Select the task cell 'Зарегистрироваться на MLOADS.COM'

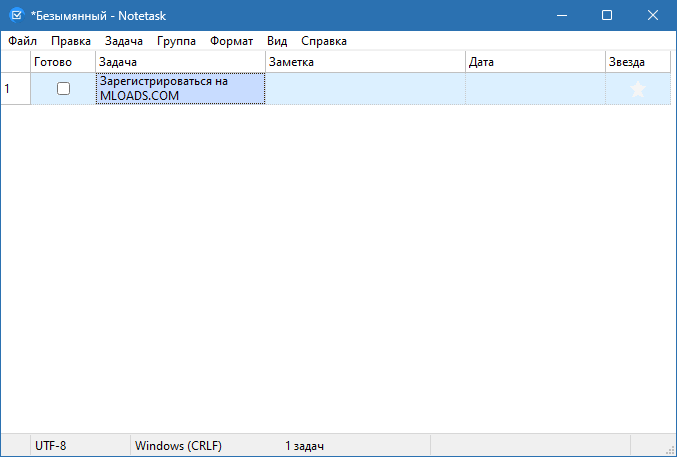[180, 88]
